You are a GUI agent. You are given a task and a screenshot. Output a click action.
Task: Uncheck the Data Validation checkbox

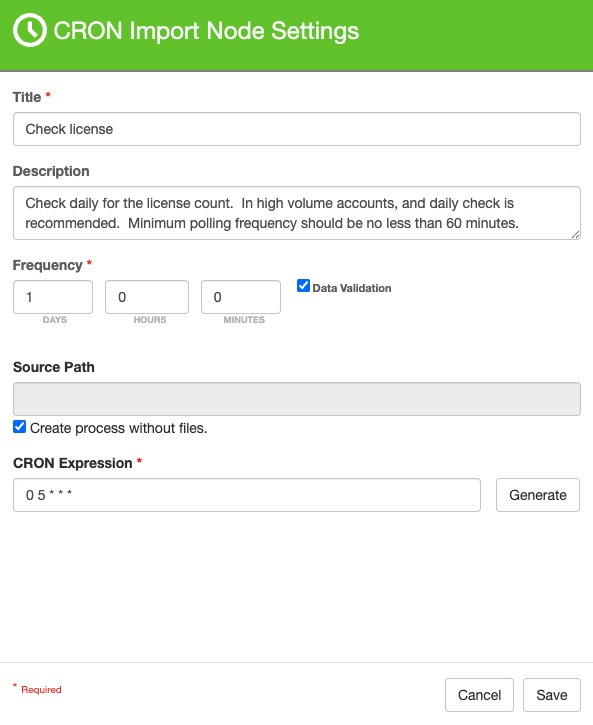click(x=303, y=286)
